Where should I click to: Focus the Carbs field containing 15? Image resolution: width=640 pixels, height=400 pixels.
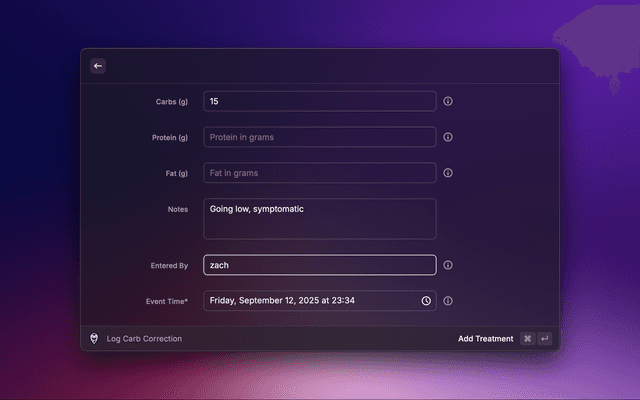click(319, 101)
